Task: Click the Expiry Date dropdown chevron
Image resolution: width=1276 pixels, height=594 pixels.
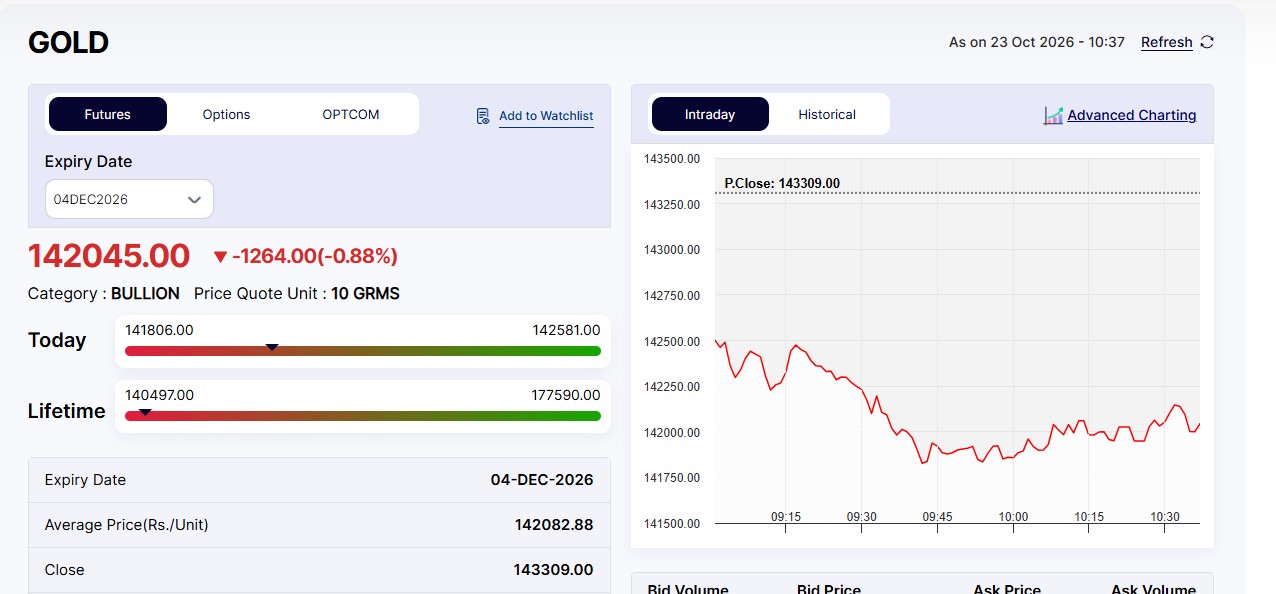Action: (x=195, y=200)
